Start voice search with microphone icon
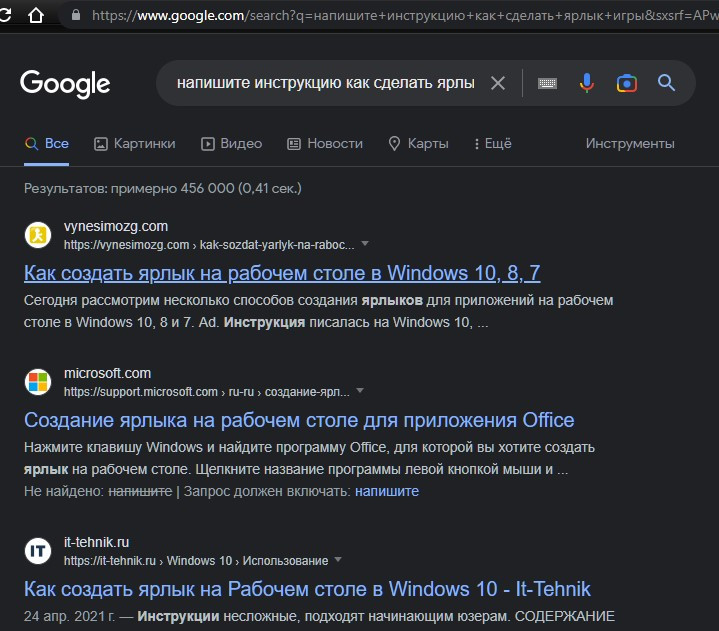This screenshot has height=631, width=719. tap(587, 83)
